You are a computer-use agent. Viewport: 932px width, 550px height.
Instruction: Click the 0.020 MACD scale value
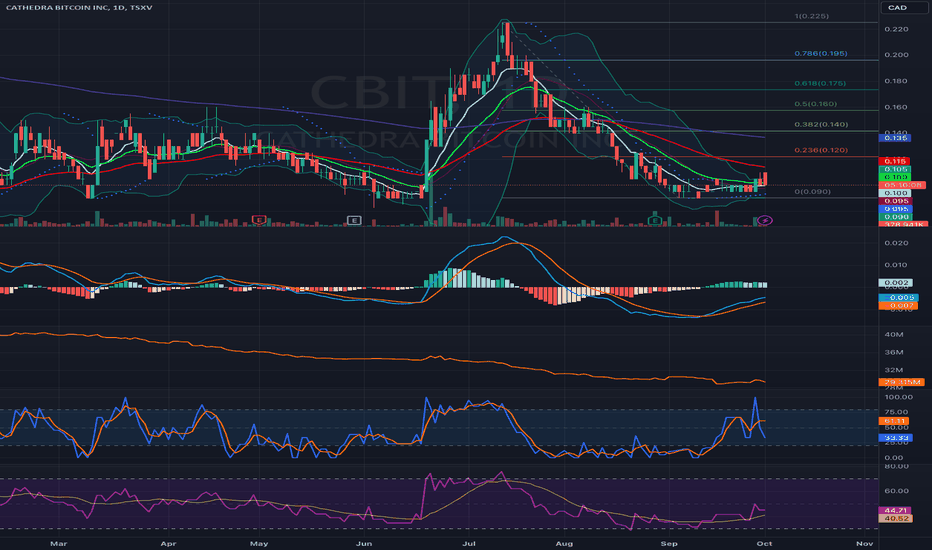pyautogui.click(x=896, y=243)
